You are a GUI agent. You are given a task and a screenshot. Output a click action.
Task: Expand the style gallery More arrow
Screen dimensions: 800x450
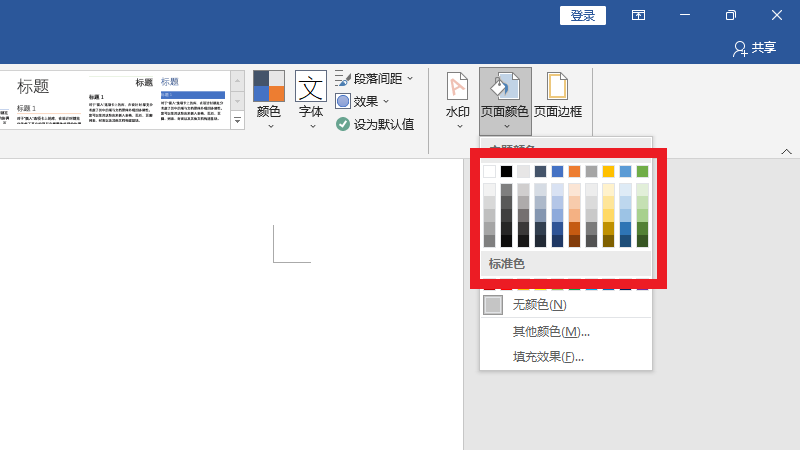coord(238,121)
